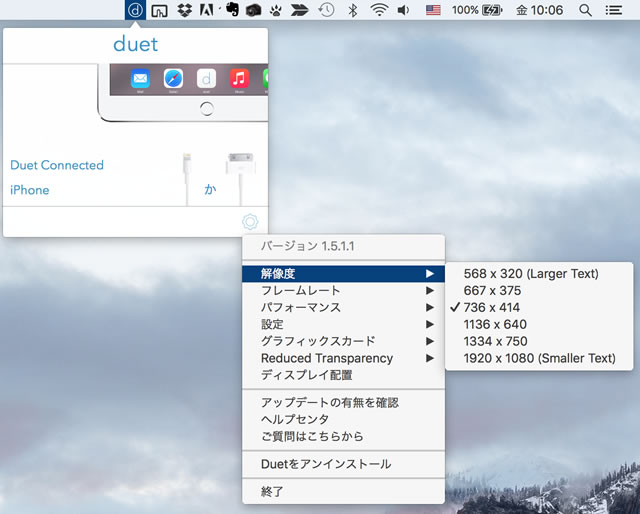Click the Duet settings gear icon
This screenshot has height=514, width=640.
(250, 222)
